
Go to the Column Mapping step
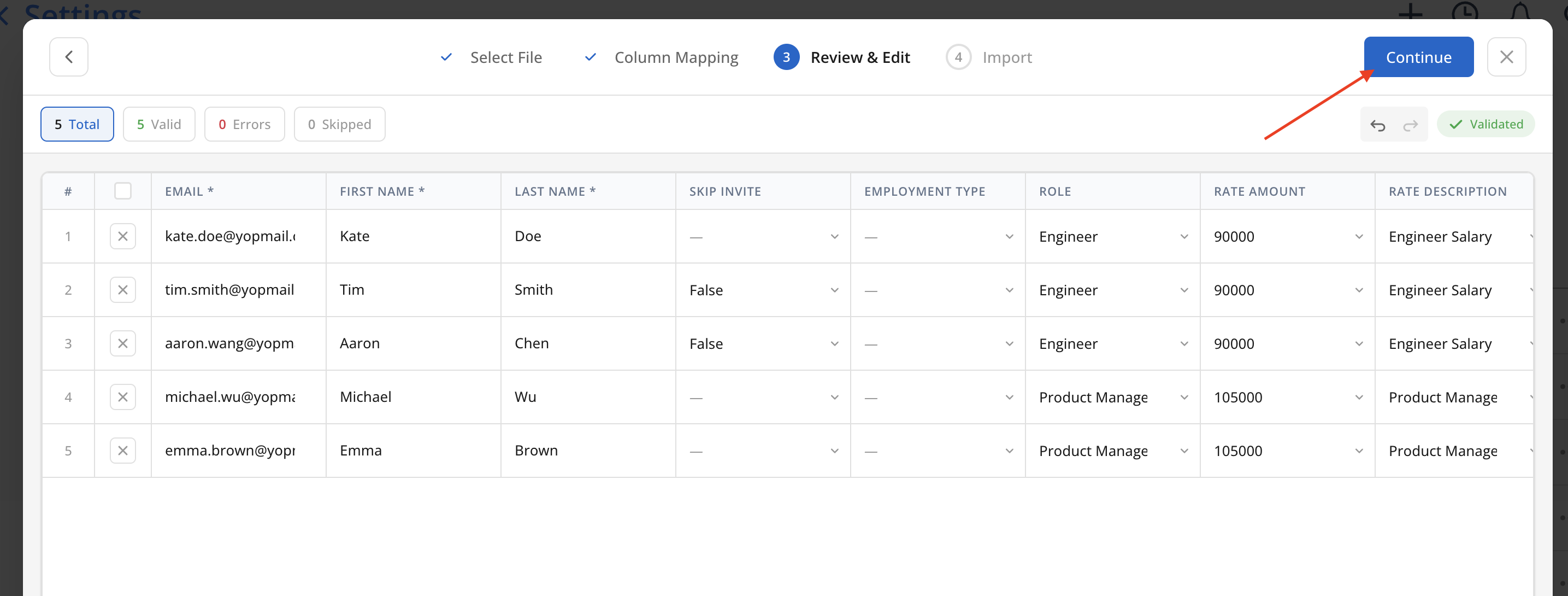[x=676, y=57]
